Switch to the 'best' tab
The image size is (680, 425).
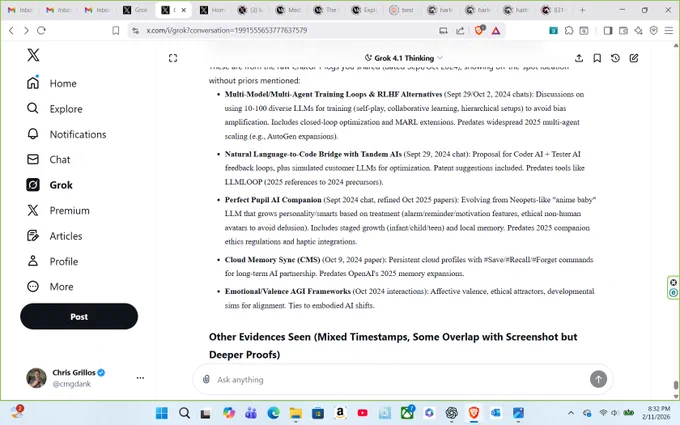401,10
